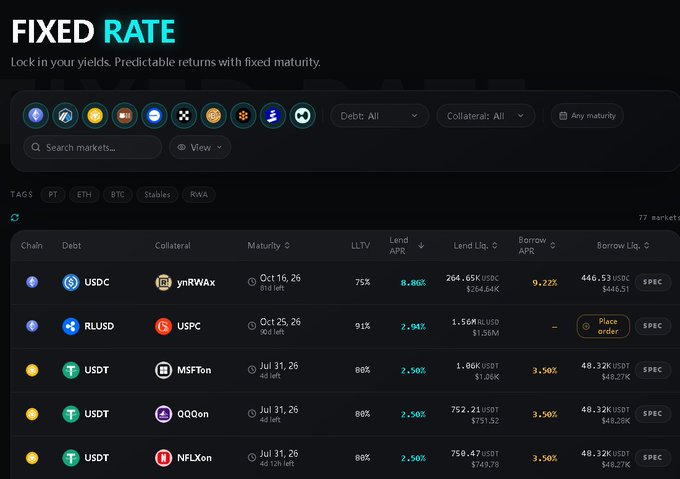Filter by Ethereum chain icon
The image size is (680, 479).
point(36,116)
